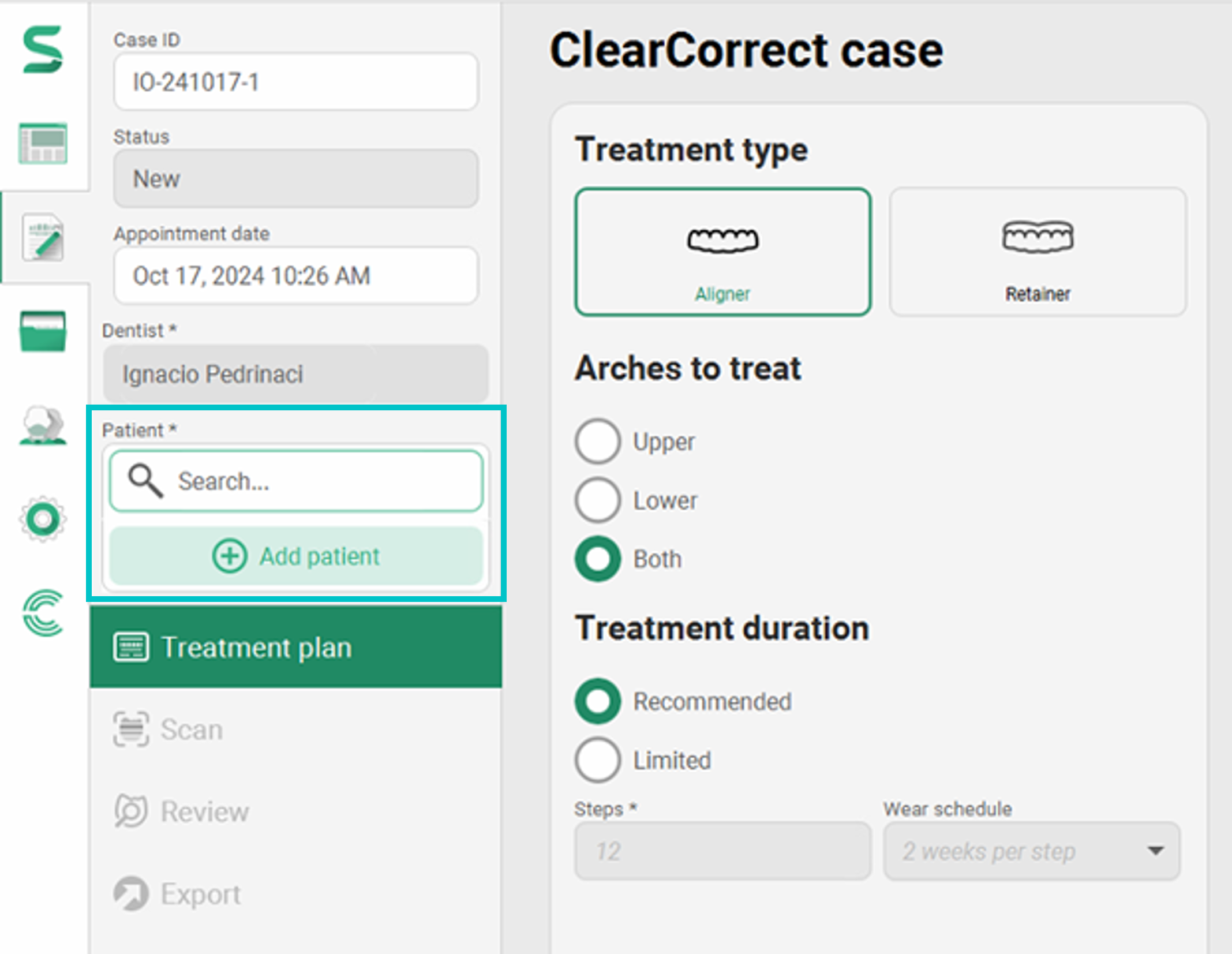The width and height of the screenshot is (1232, 954).
Task: Open the patients people icon
Action: pyautogui.click(x=43, y=425)
